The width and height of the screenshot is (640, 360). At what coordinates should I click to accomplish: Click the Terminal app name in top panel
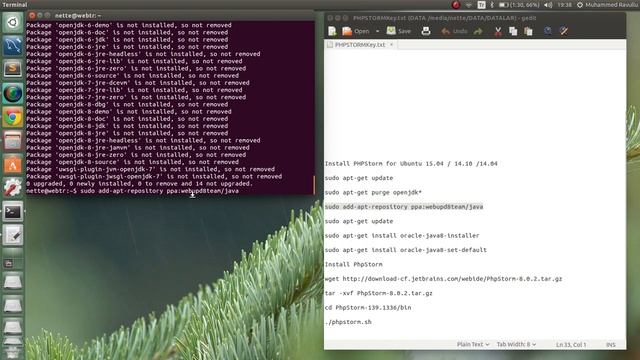pyautogui.click(x=15, y=4)
